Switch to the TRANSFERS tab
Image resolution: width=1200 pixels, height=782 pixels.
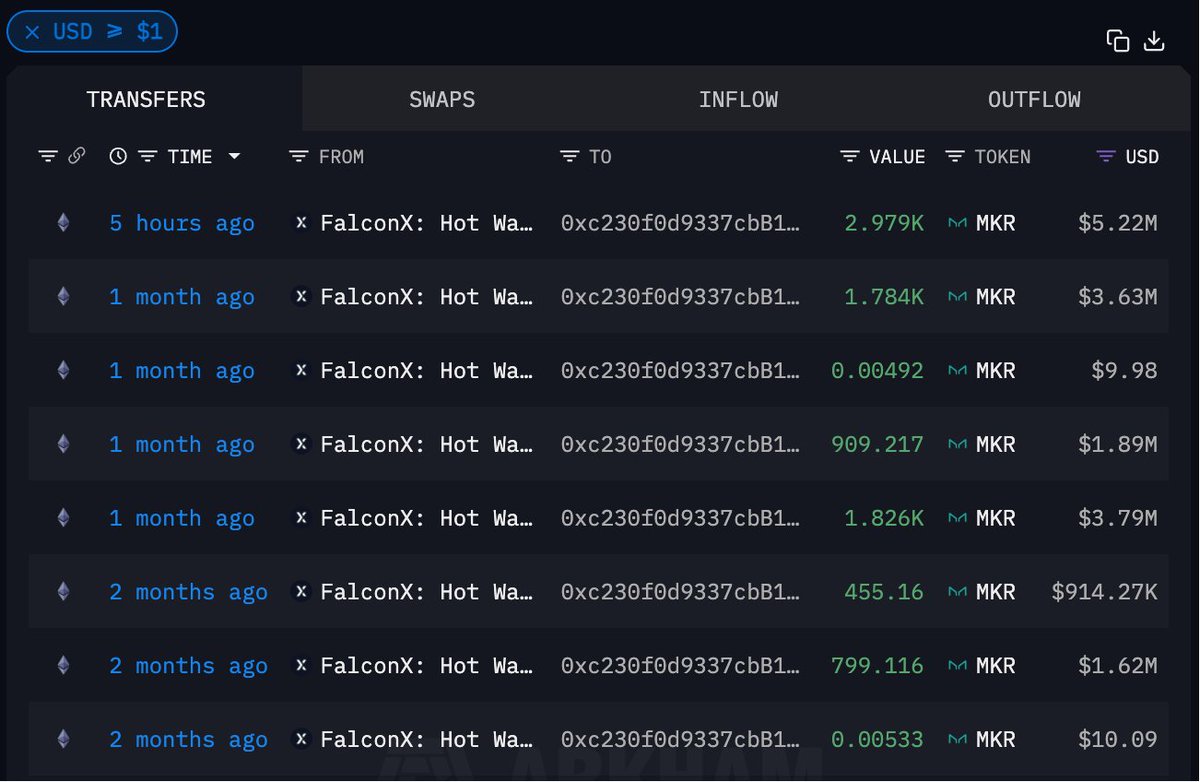pyautogui.click(x=146, y=100)
